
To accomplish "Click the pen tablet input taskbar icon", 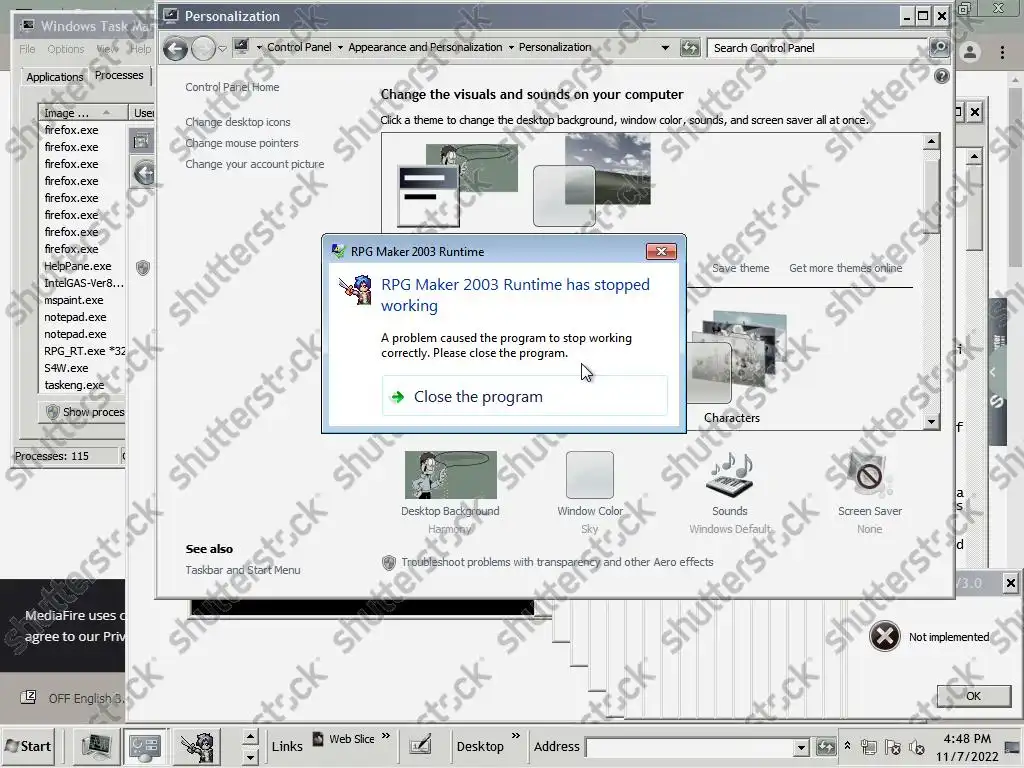I will point(420,744).
